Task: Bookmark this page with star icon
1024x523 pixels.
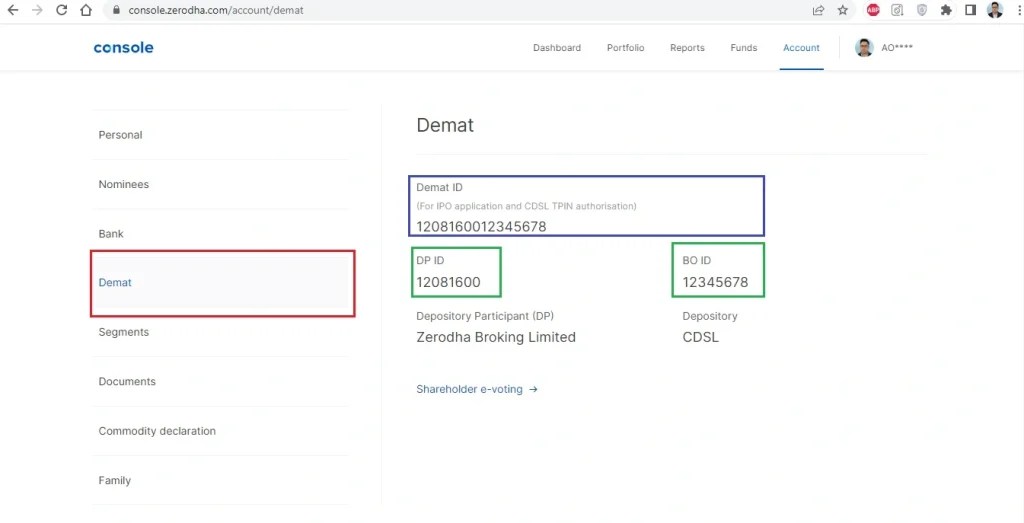Action: 842,10
